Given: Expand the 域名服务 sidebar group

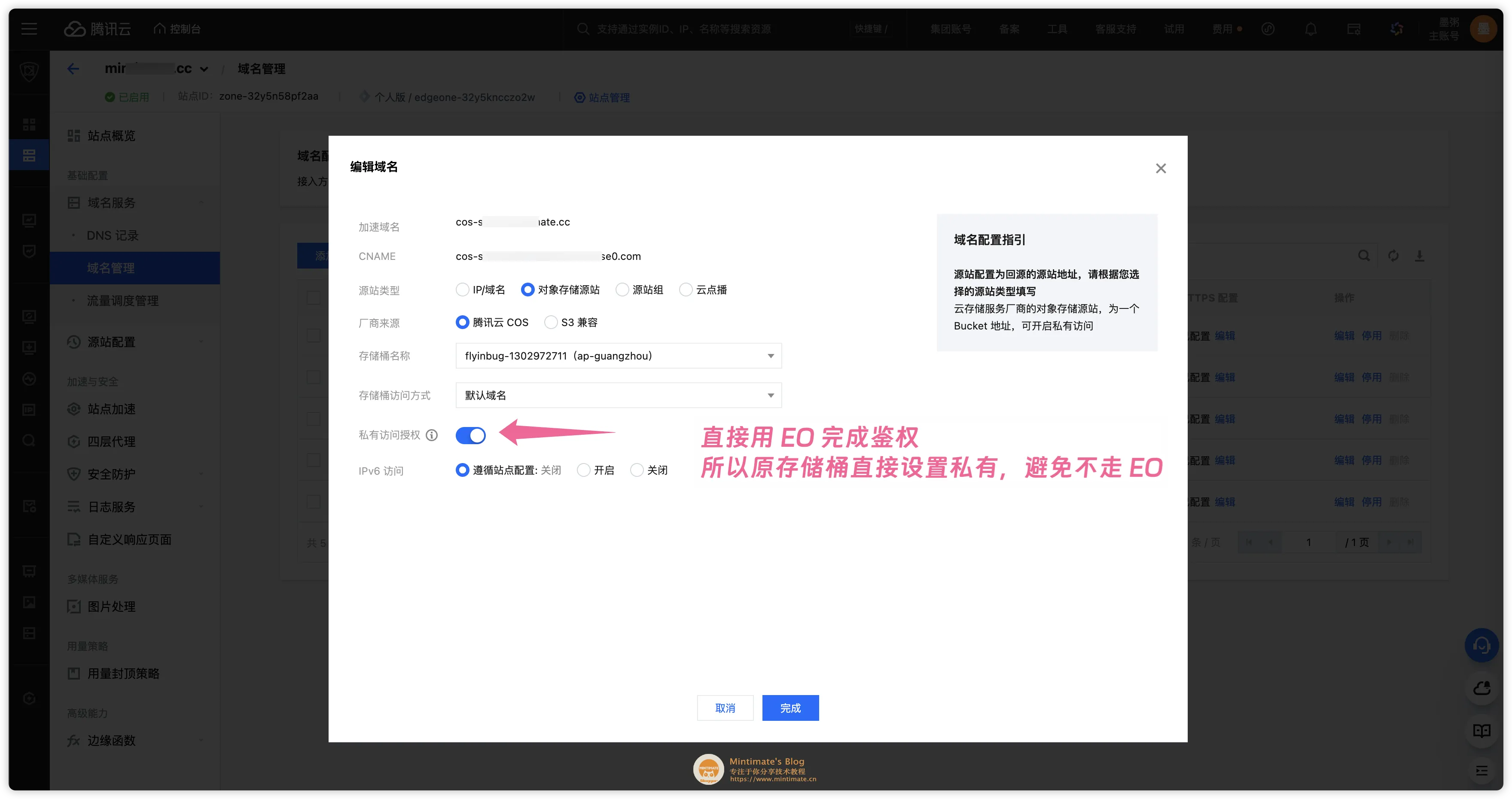Looking at the screenshot, I should tap(135, 202).
